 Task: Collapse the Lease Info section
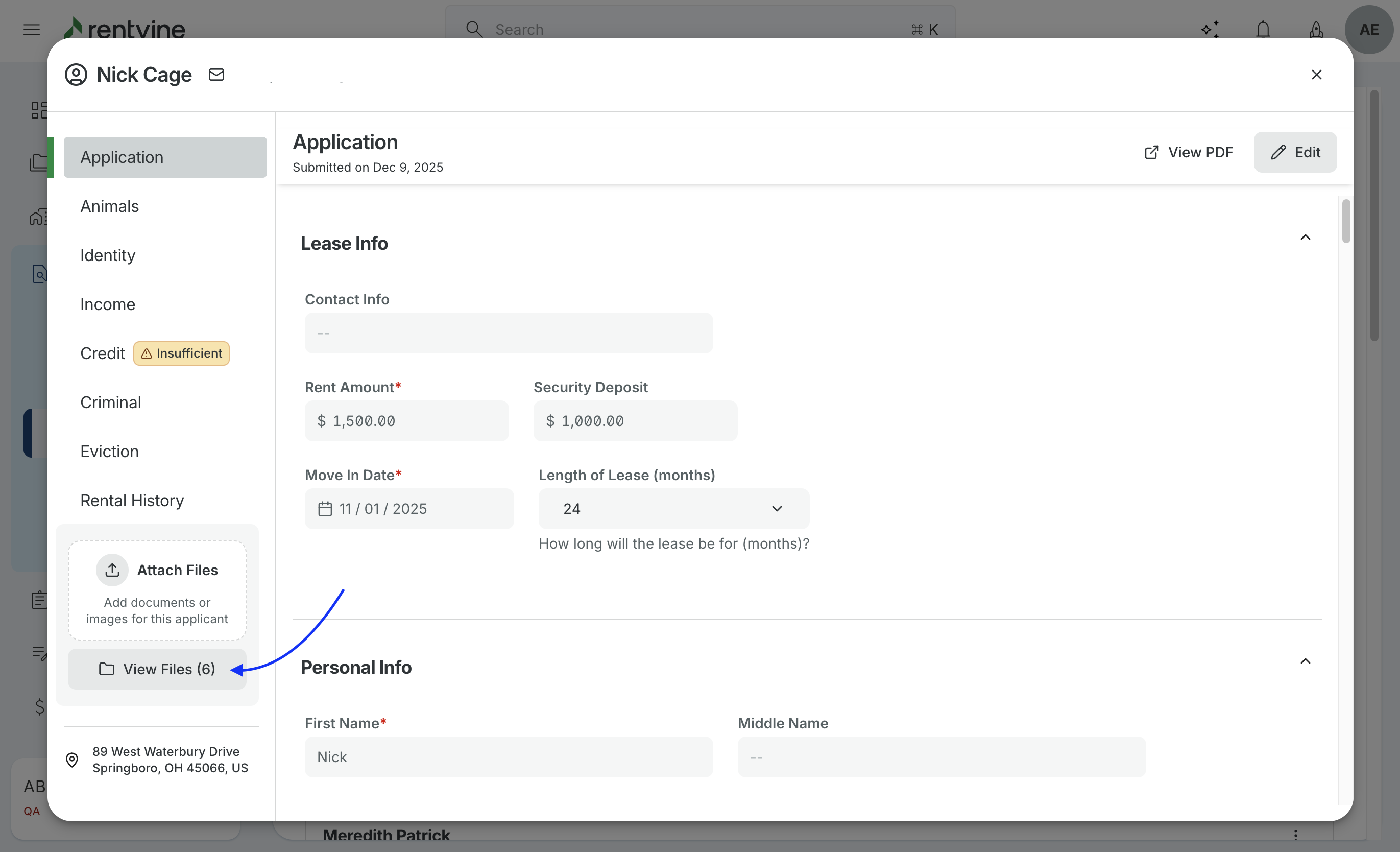coord(1305,238)
